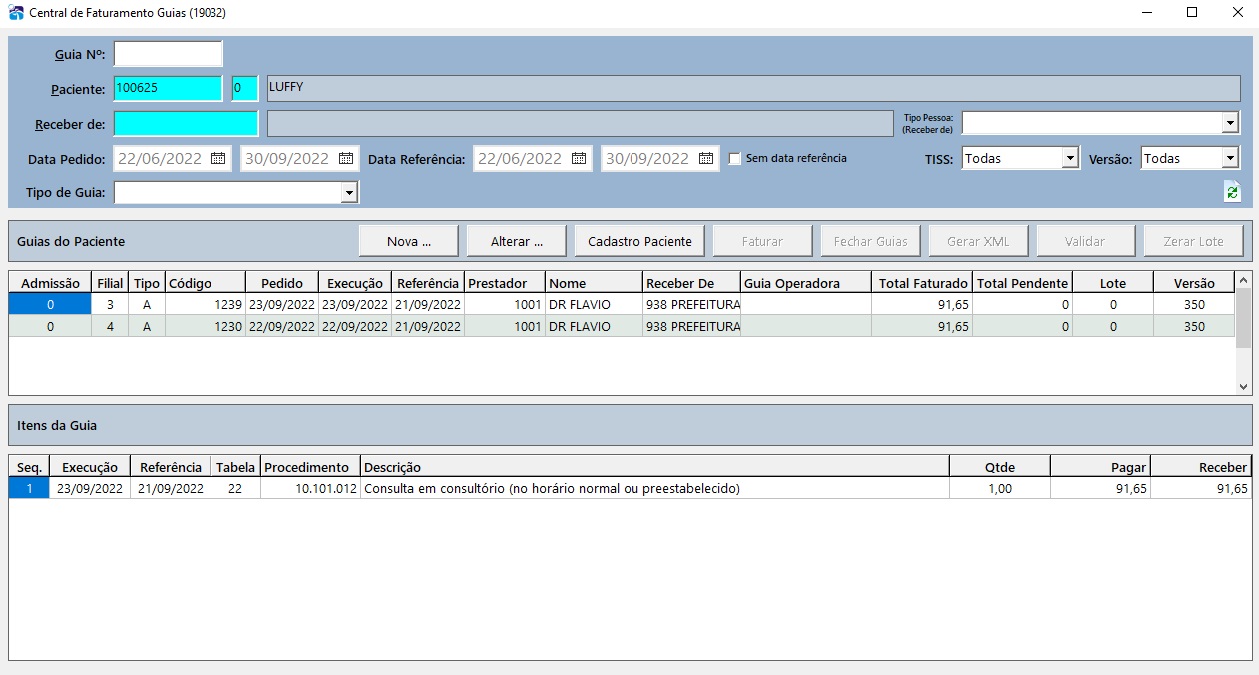This screenshot has height=675, width=1259.
Task: Click the Validar button
Action: coord(1085,241)
